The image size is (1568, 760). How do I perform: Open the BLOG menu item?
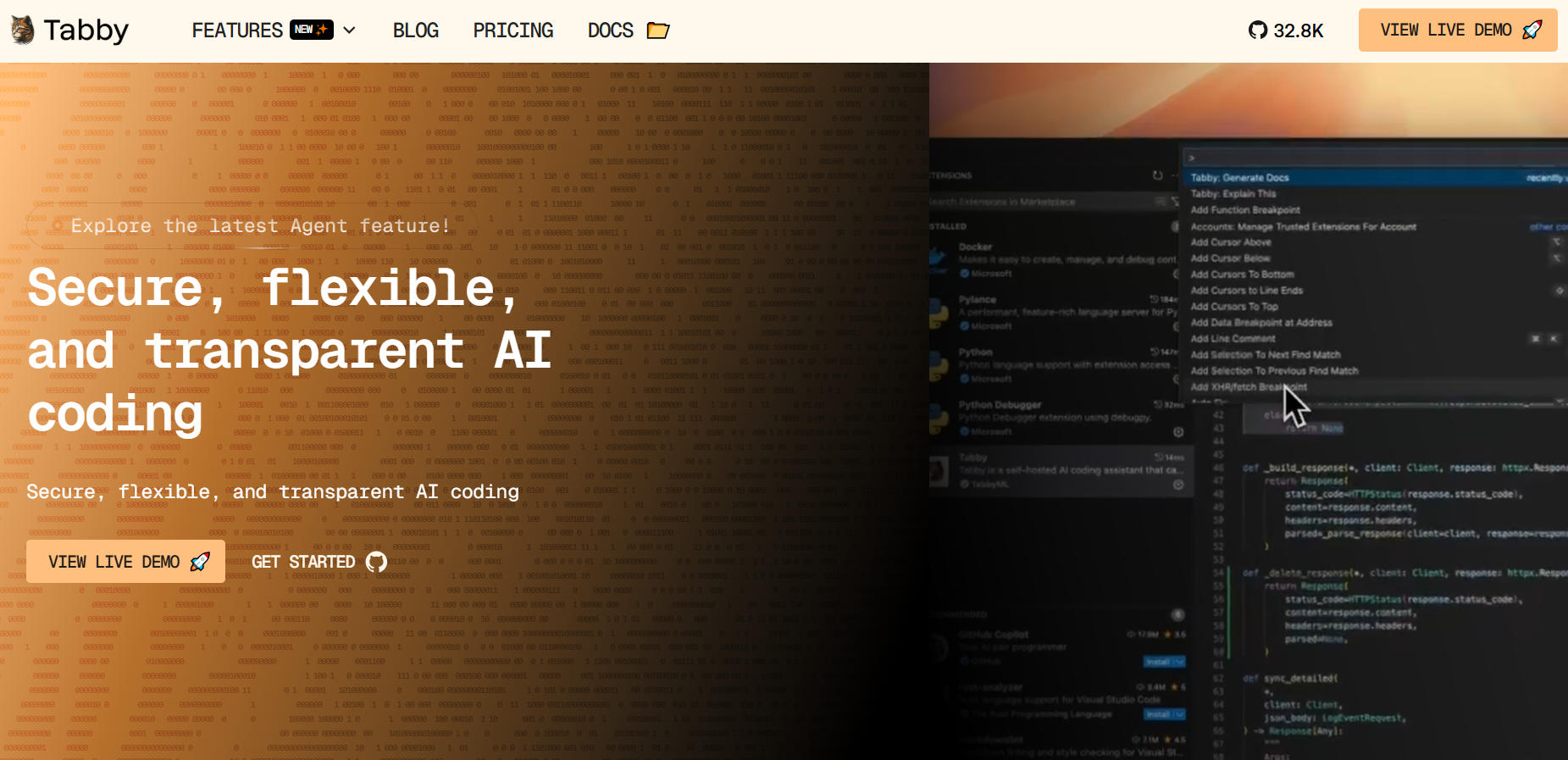[415, 31]
